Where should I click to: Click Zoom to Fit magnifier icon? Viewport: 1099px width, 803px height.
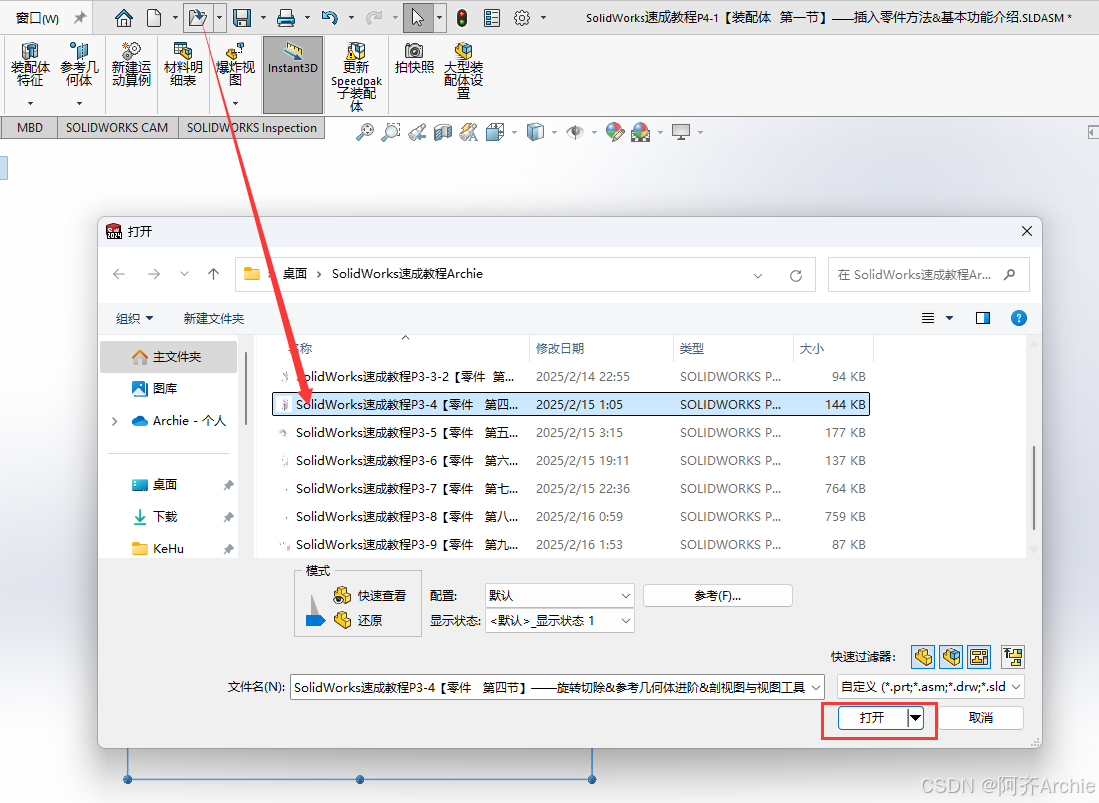click(x=364, y=132)
